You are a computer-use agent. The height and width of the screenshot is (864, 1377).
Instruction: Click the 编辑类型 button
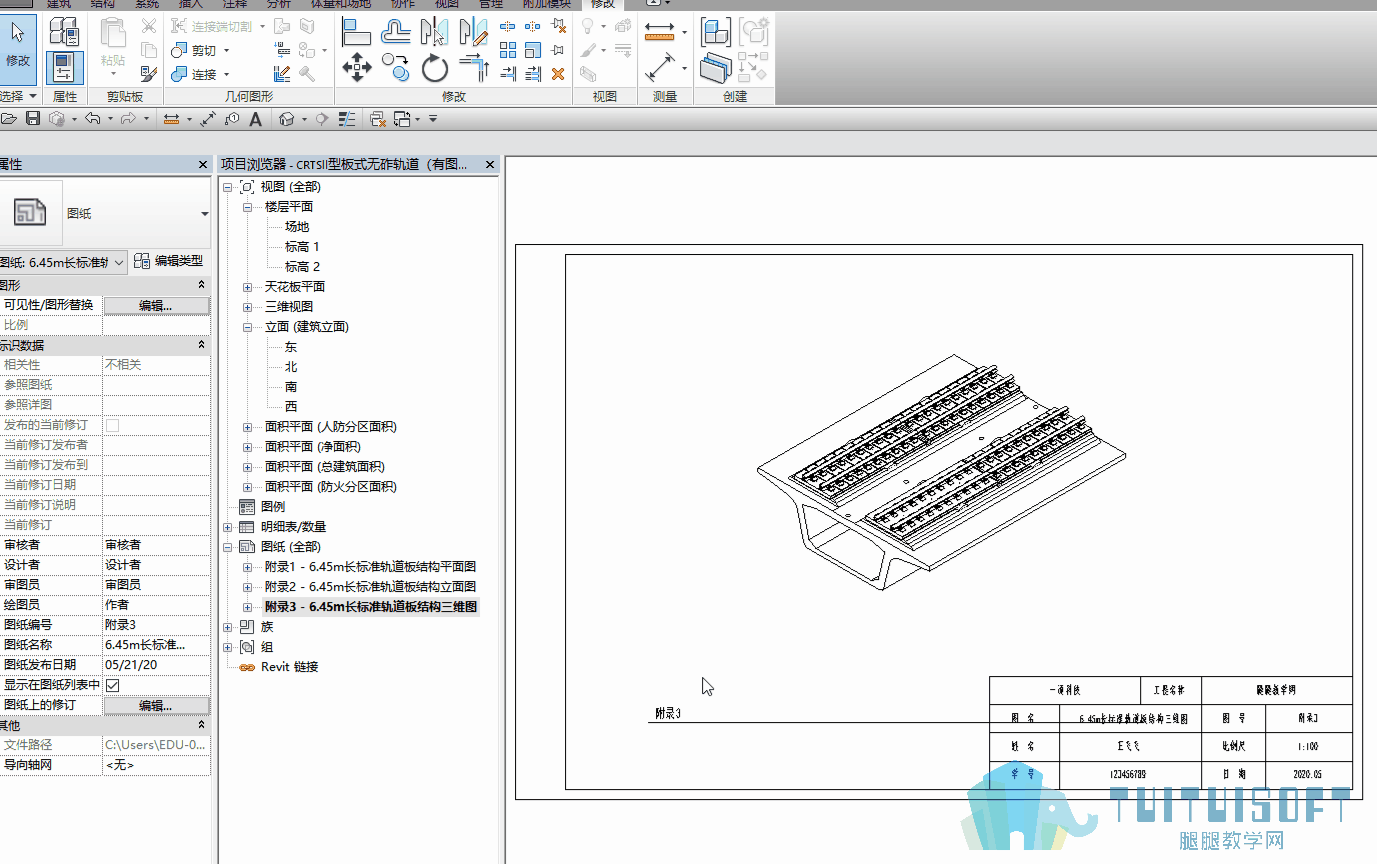pyautogui.click(x=169, y=261)
